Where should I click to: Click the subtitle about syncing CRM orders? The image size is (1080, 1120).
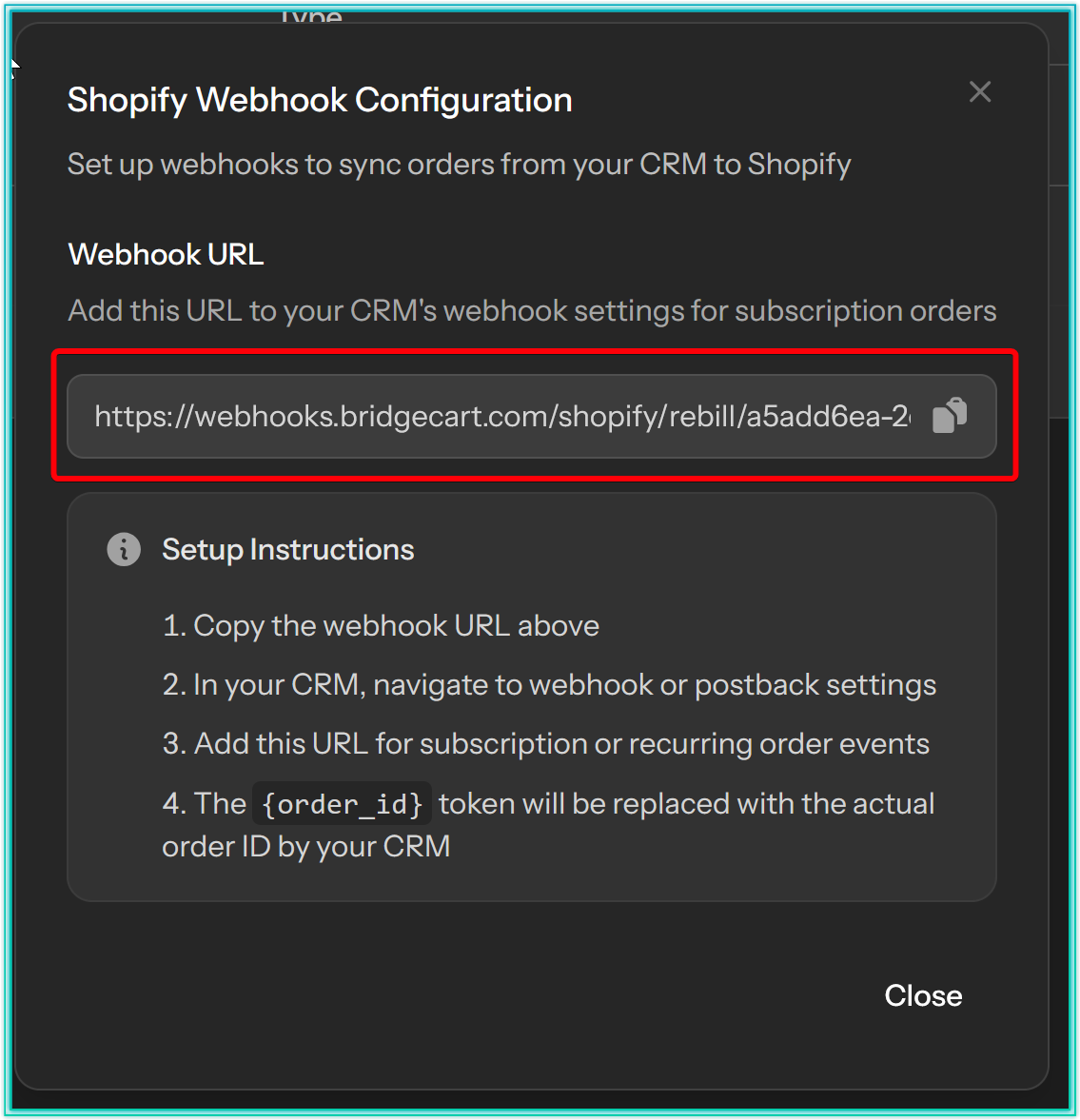point(459,165)
